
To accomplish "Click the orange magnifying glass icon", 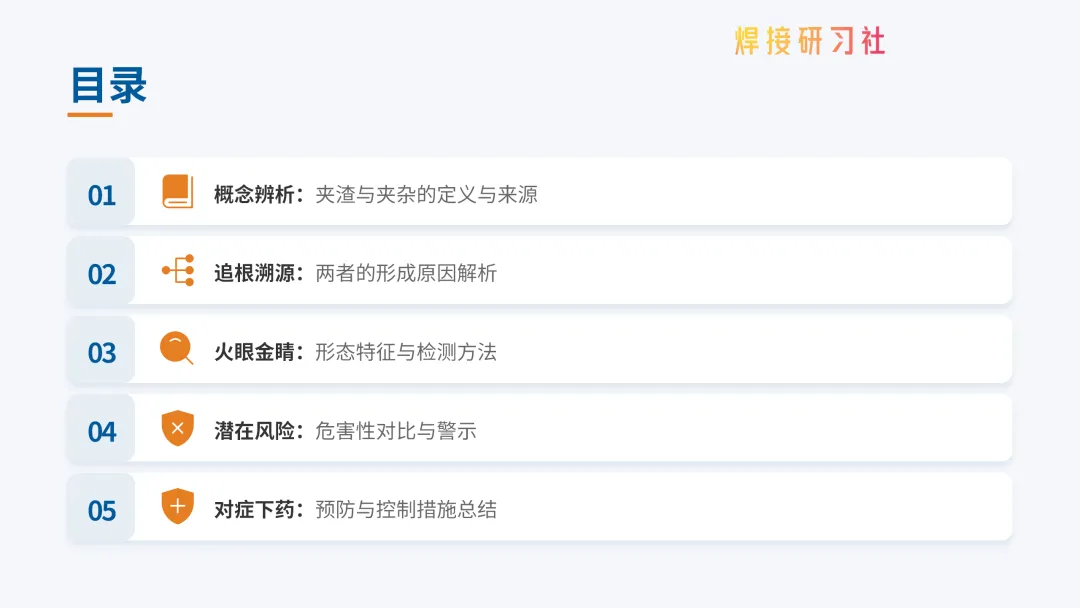I will (x=177, y=350).
